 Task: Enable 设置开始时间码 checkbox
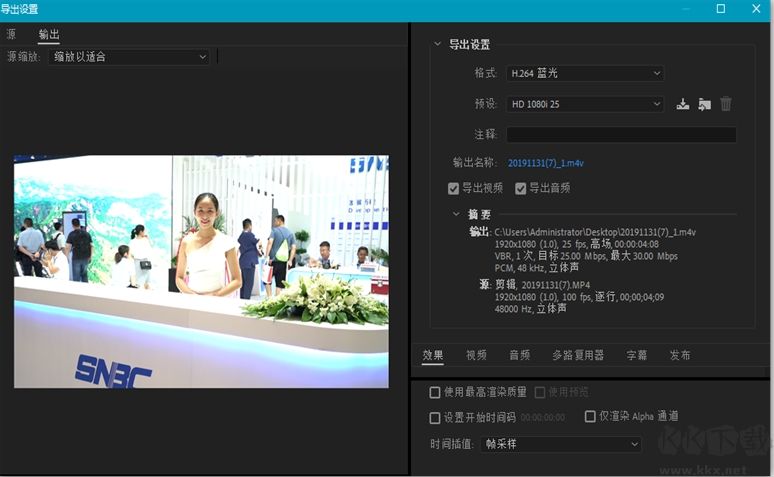tap(435, 417)
